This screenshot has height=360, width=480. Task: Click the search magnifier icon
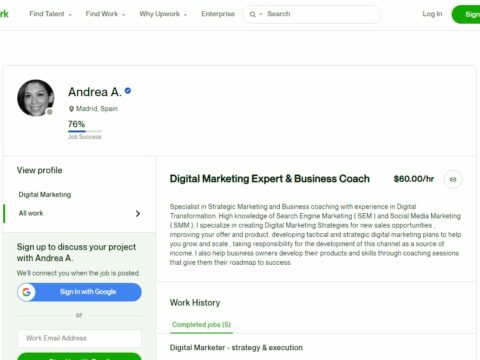click(x=253, y=14)
